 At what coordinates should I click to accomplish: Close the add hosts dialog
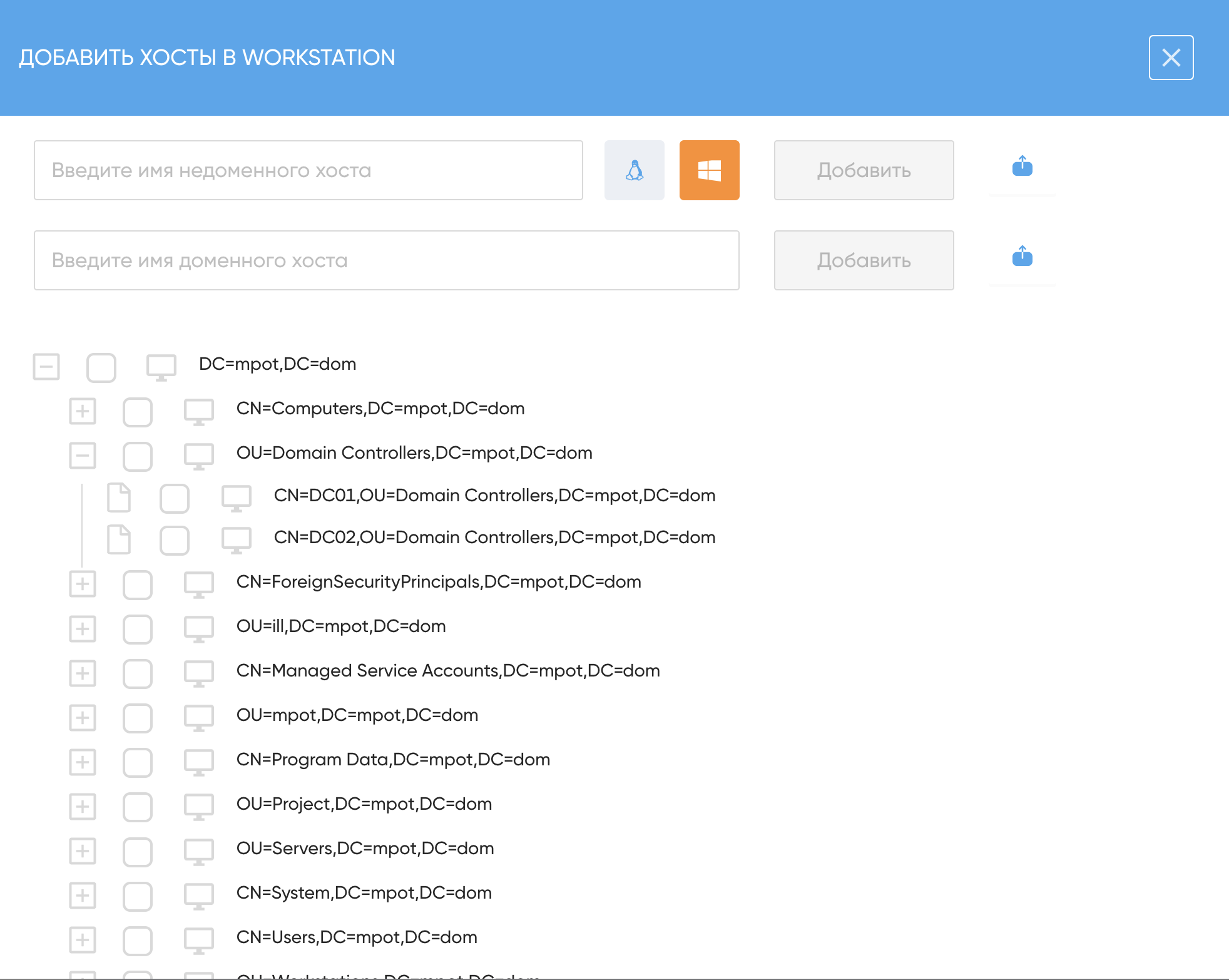[1171, 58]
